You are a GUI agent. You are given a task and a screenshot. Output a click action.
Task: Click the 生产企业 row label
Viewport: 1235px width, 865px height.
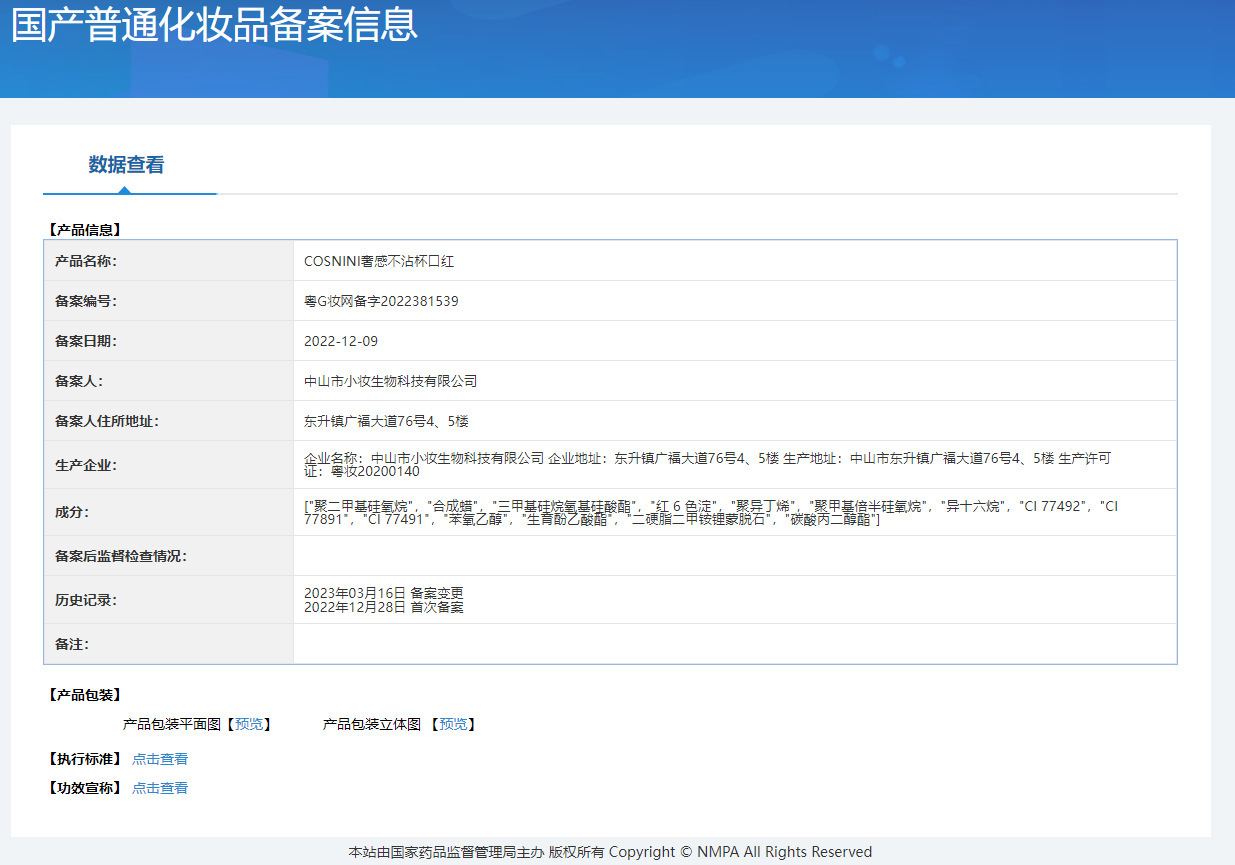(86, 465)
